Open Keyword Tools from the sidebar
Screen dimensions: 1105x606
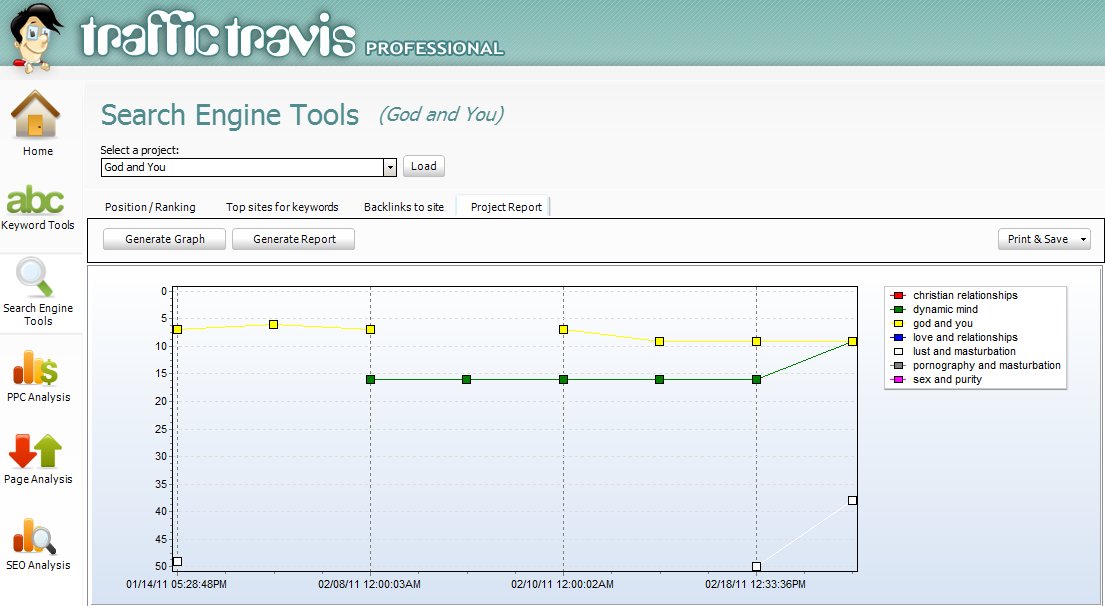click(37, 200)
